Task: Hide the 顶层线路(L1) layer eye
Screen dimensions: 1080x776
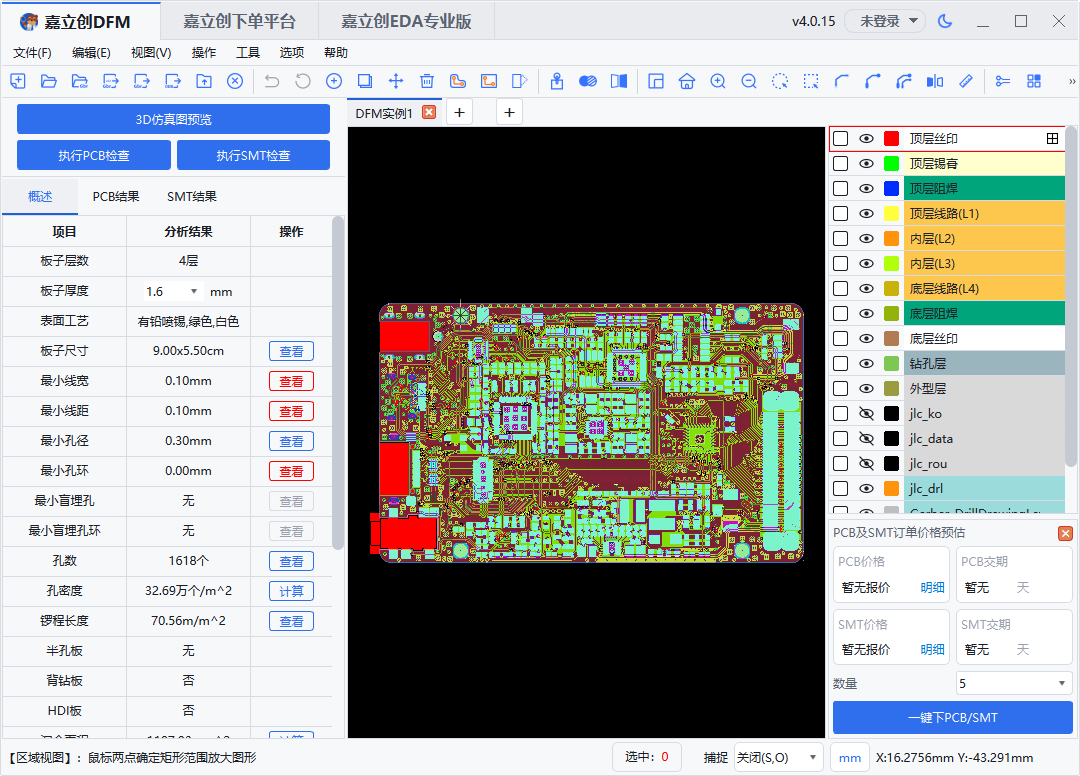Action: [866, 213]
